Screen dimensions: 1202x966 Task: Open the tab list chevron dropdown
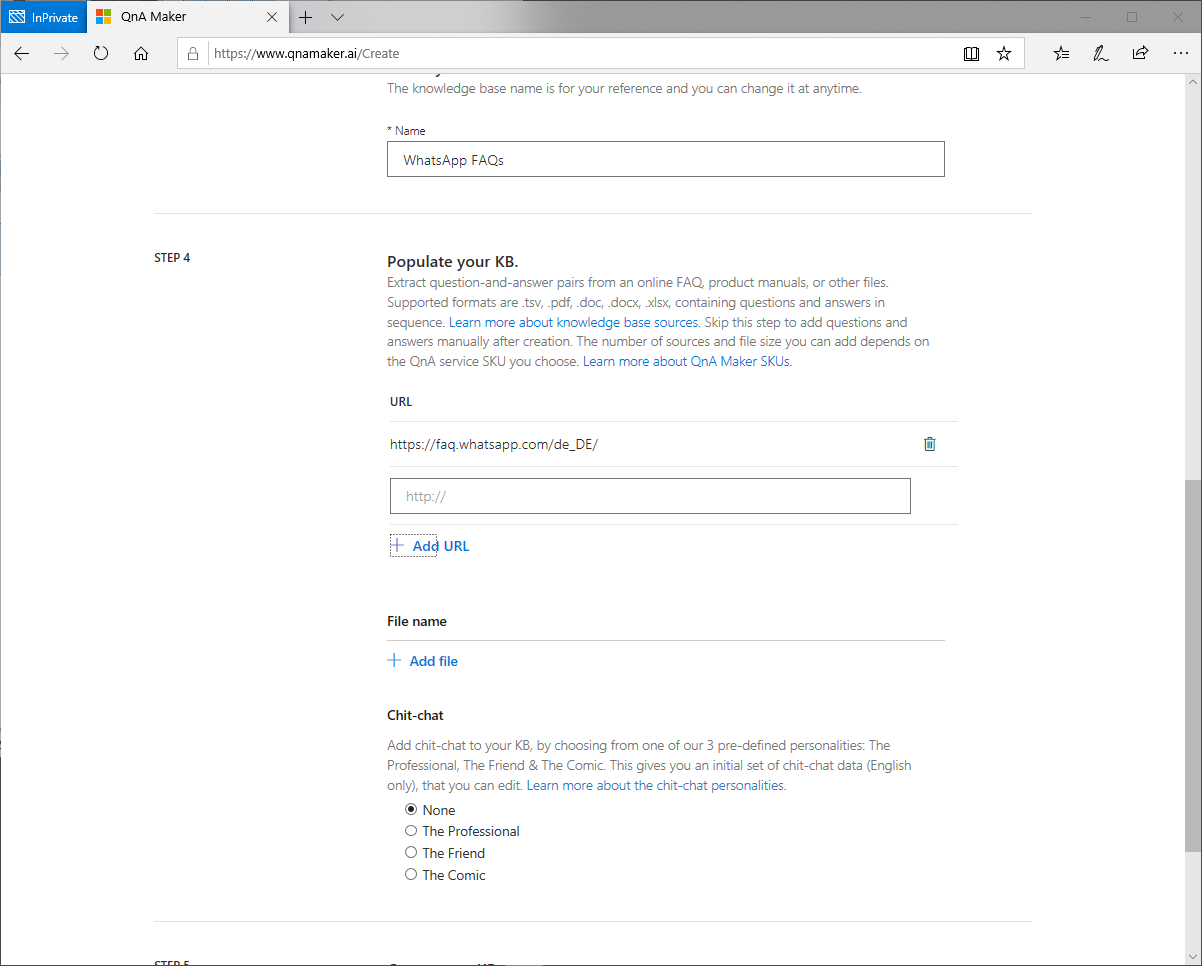pos(337,17)
